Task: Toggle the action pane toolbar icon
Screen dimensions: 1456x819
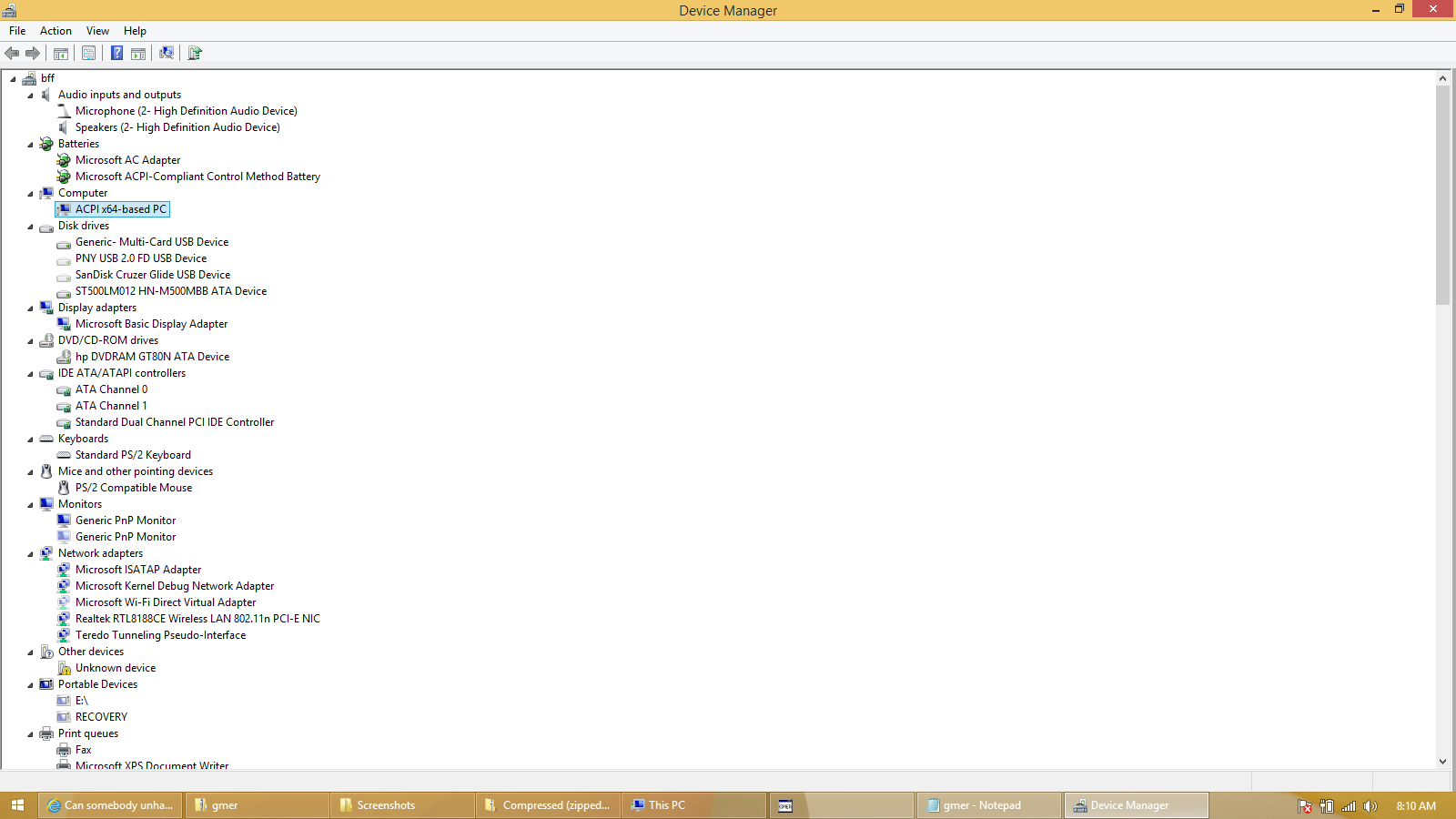Action: point(138,53)
